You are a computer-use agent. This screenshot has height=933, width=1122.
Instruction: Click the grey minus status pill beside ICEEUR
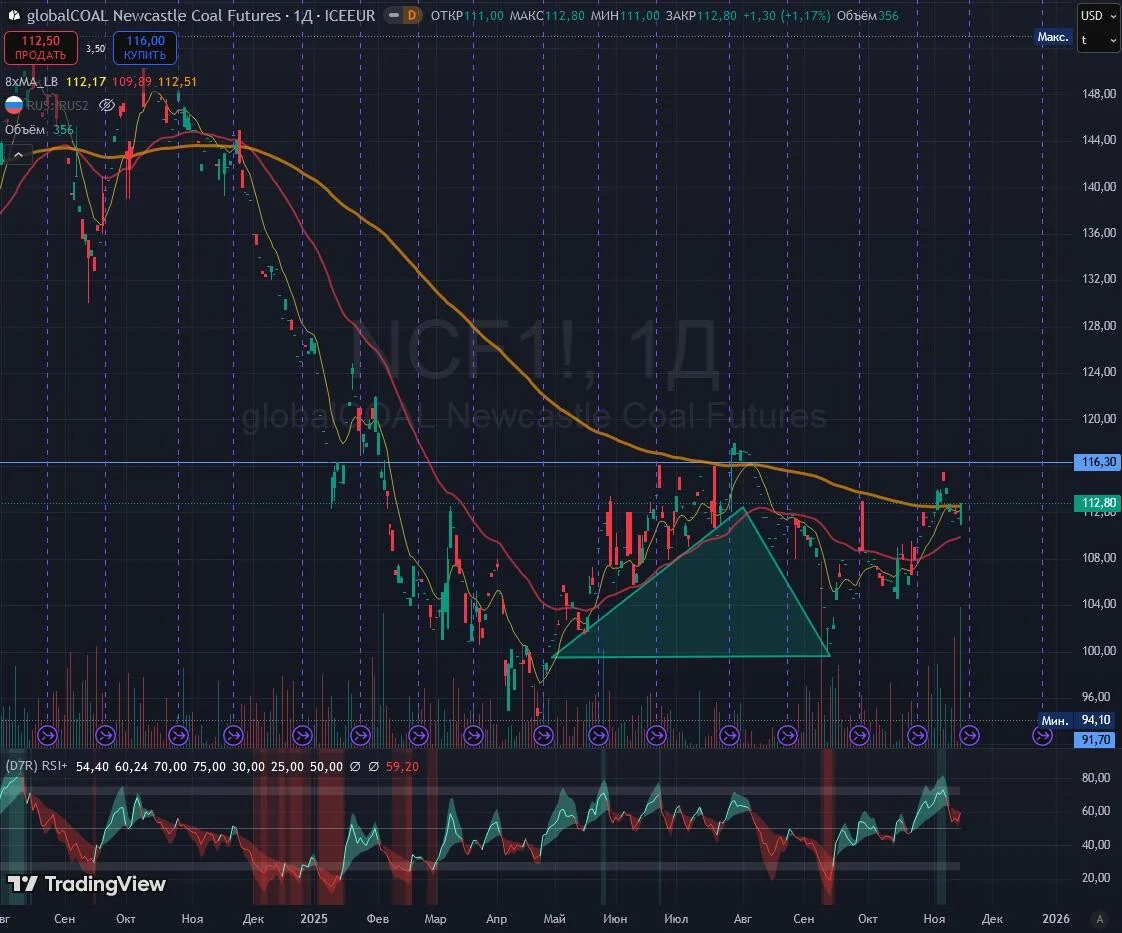tap(393, 15)
